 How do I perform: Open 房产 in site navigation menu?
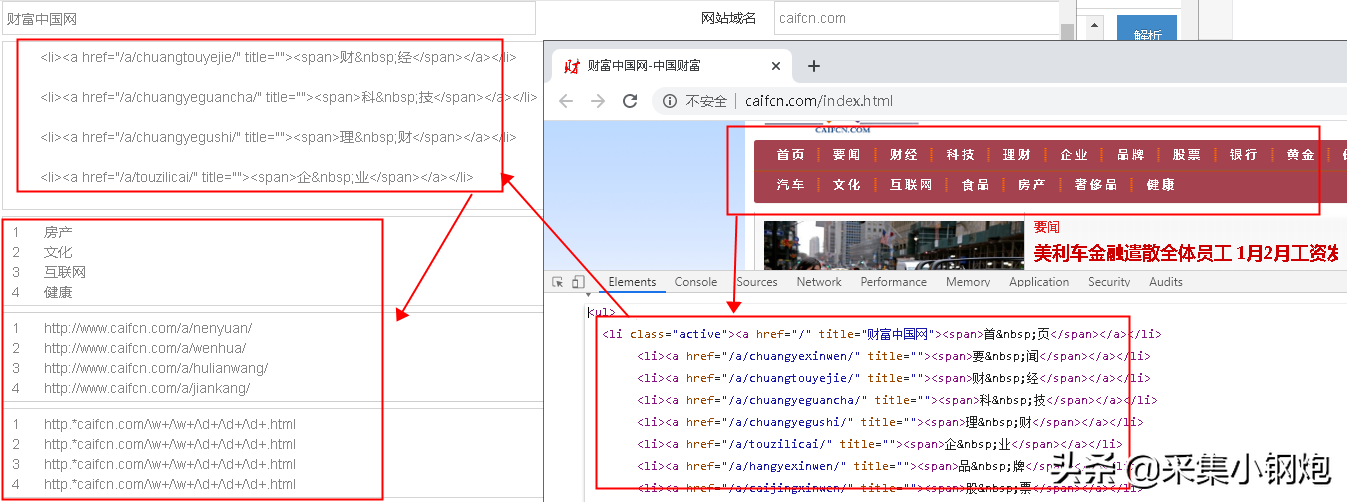click(x=1032, y=185)
